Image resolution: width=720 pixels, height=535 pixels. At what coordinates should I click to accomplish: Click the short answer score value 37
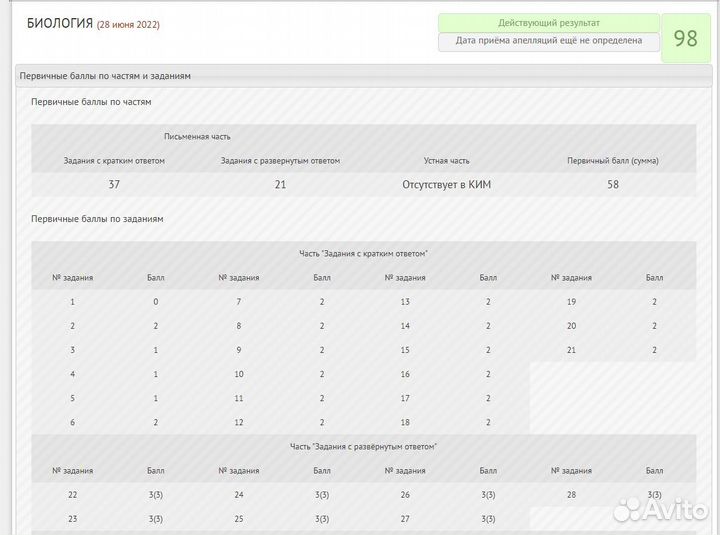pos(114,185)
